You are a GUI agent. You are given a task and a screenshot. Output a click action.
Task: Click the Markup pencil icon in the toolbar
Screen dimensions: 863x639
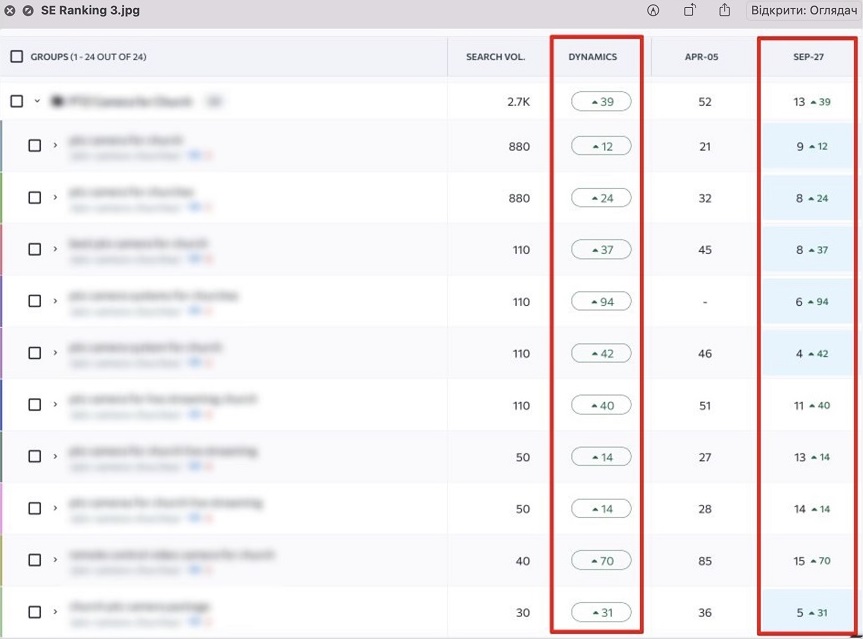tap(653, 10)
